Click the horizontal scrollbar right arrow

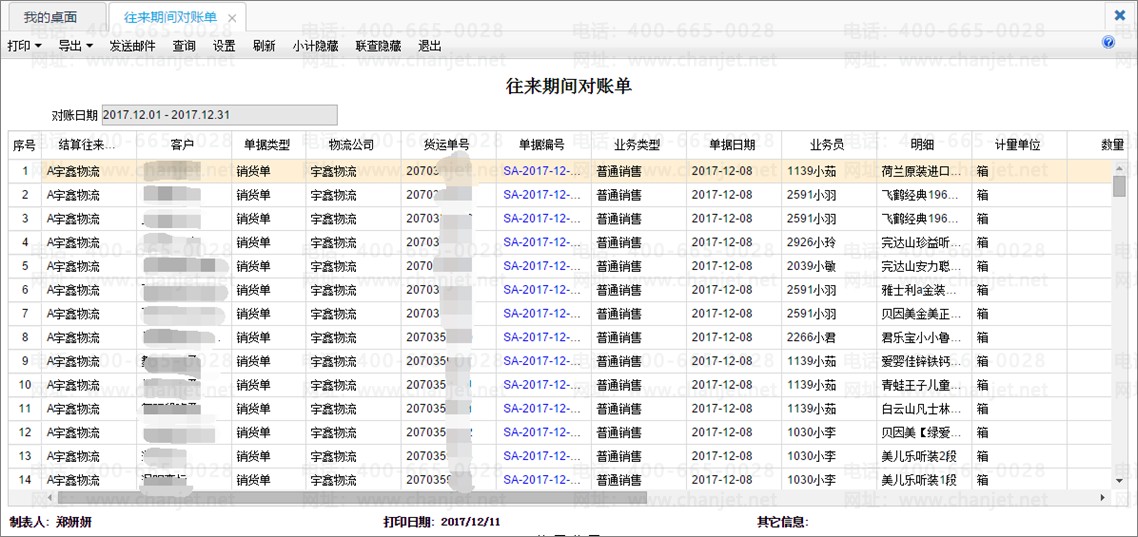click(1103, 498)
